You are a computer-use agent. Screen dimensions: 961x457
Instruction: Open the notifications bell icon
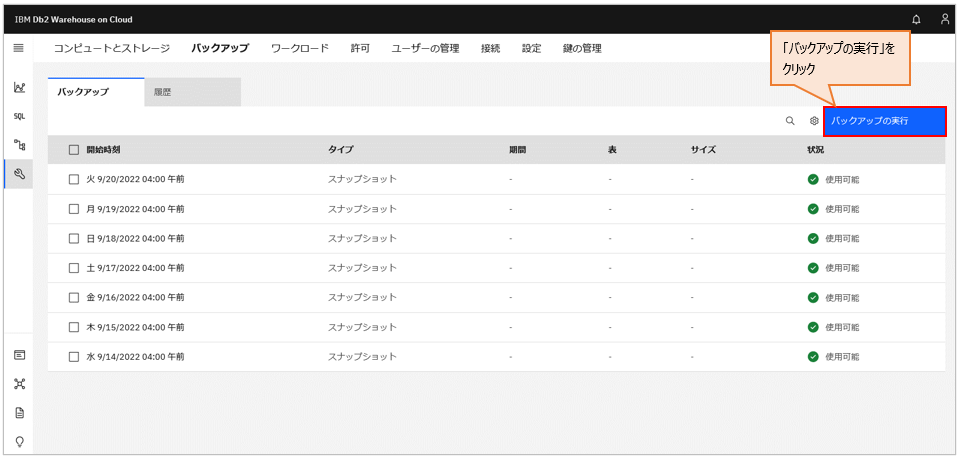(916, 20)
